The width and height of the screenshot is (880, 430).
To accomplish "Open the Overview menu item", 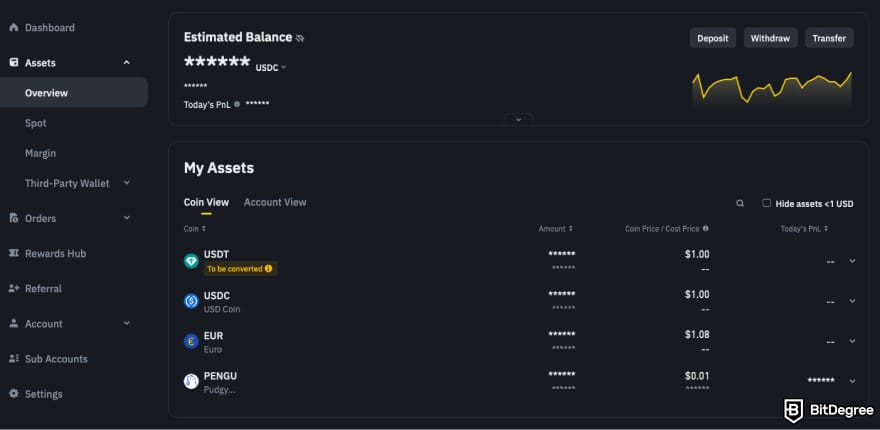I will [74, 93].
